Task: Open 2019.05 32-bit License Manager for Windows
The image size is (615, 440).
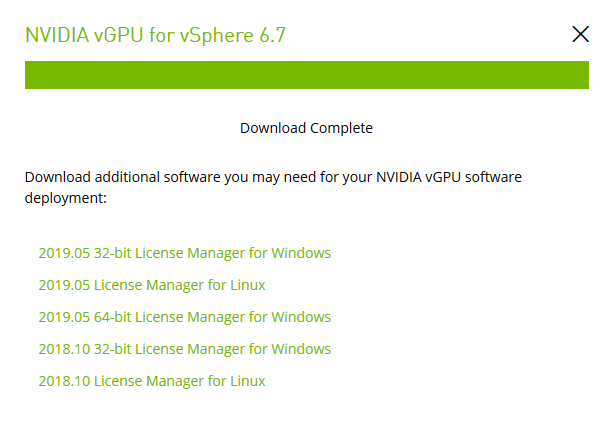Action: point(184,253)
